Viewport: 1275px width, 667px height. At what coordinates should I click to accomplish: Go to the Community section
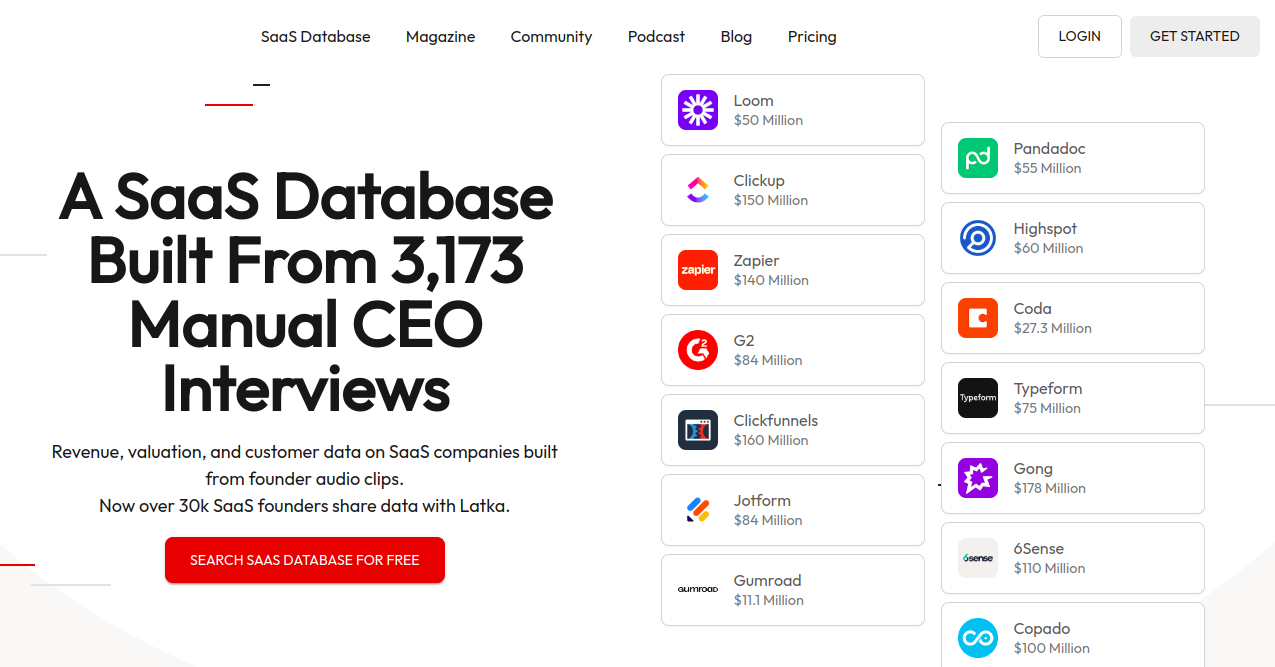coord(551,37)
